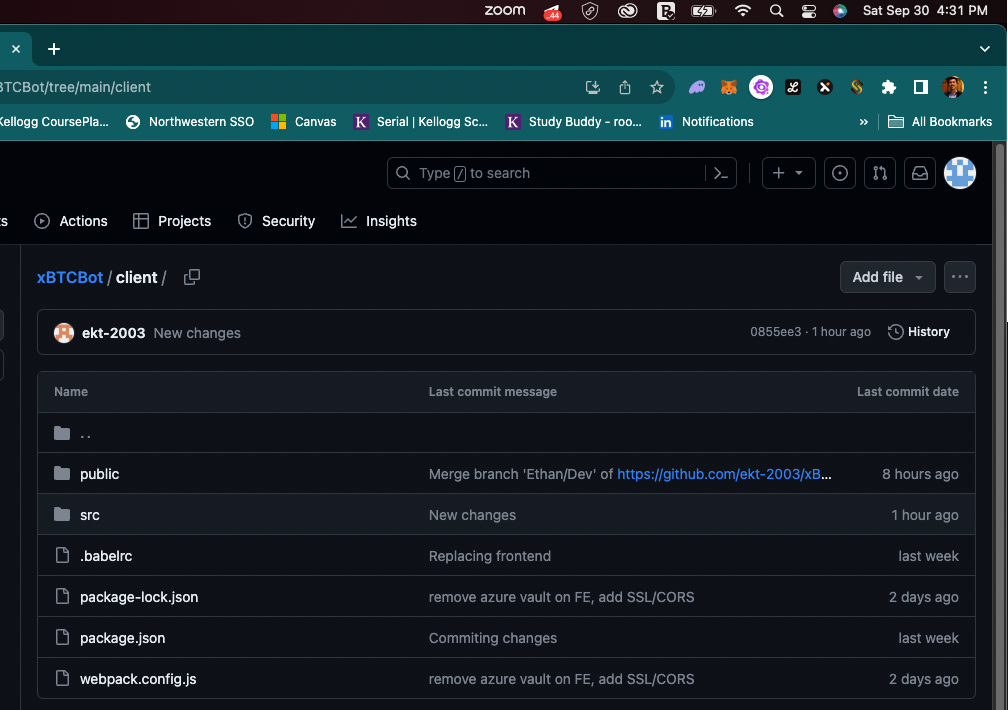Image resolution: width=1008 pixels, height=710 pixels.
Task: Open the Extensions puzzle piece menu
Action: coord(888,87)
